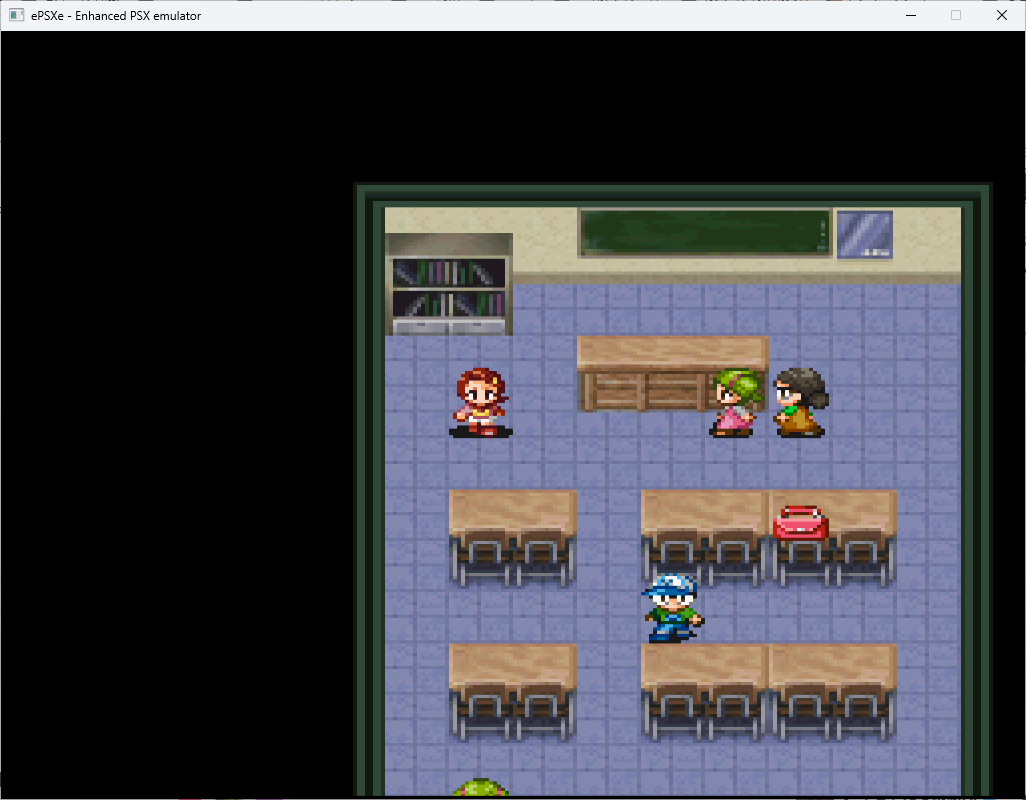Pick the red bag on the desk

[800, 523]
